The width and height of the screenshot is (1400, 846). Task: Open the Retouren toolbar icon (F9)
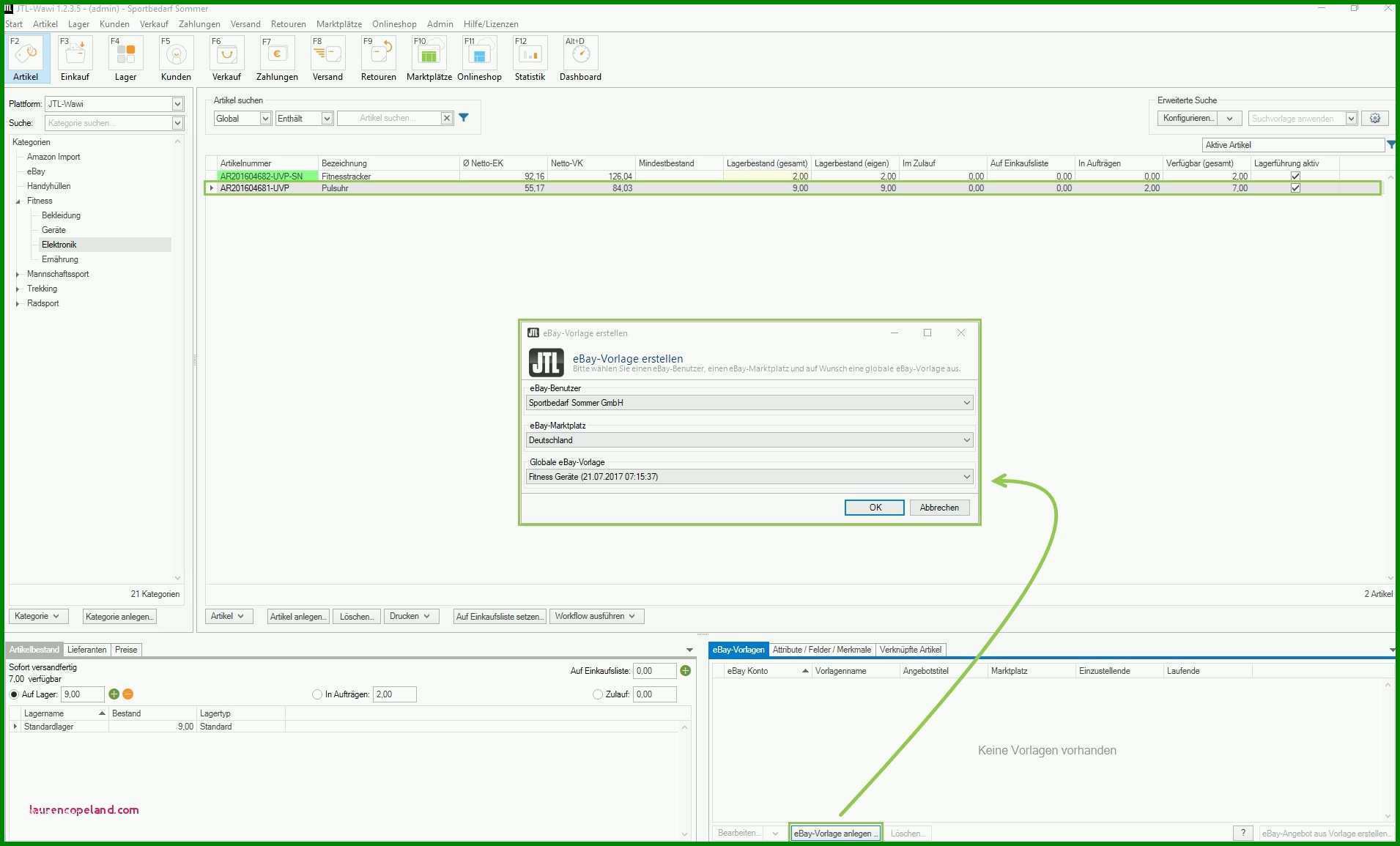click(379, 59)
